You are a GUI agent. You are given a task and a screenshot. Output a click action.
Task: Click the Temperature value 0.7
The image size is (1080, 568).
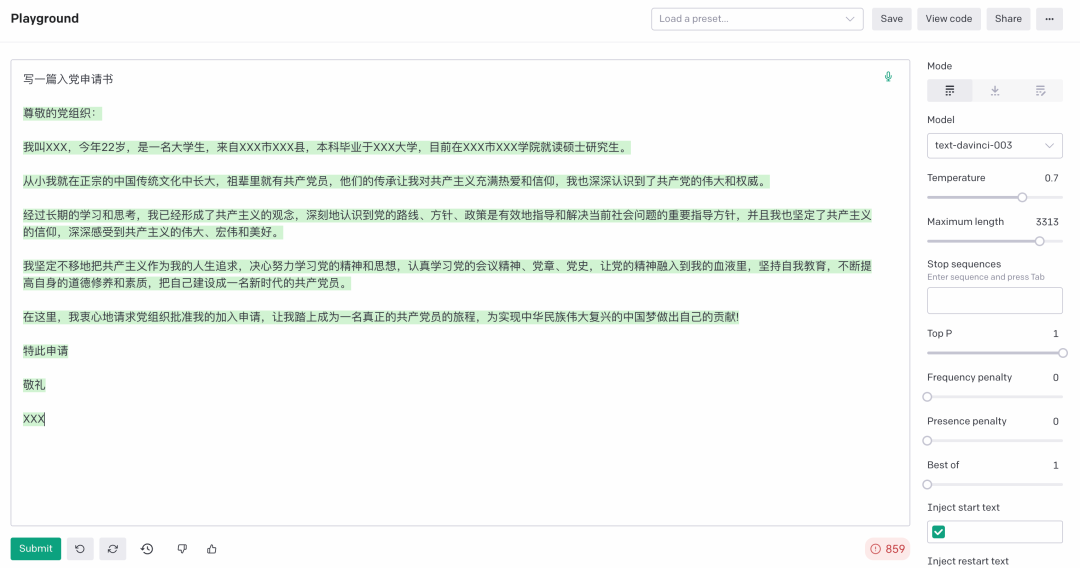1051,178
